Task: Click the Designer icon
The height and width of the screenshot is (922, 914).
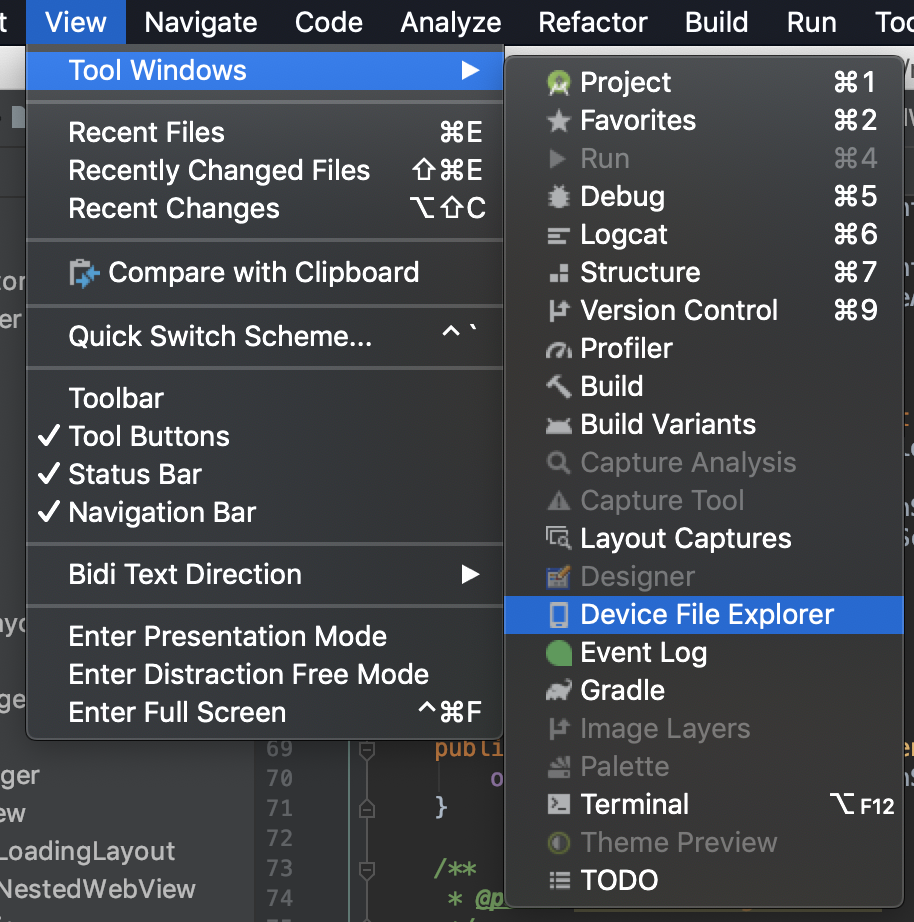Action: coord(558,577)
